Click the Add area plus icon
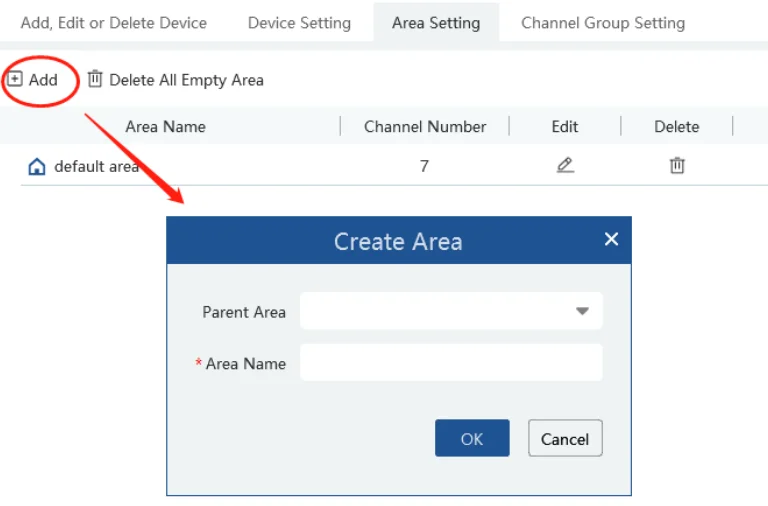 [15, 79]
